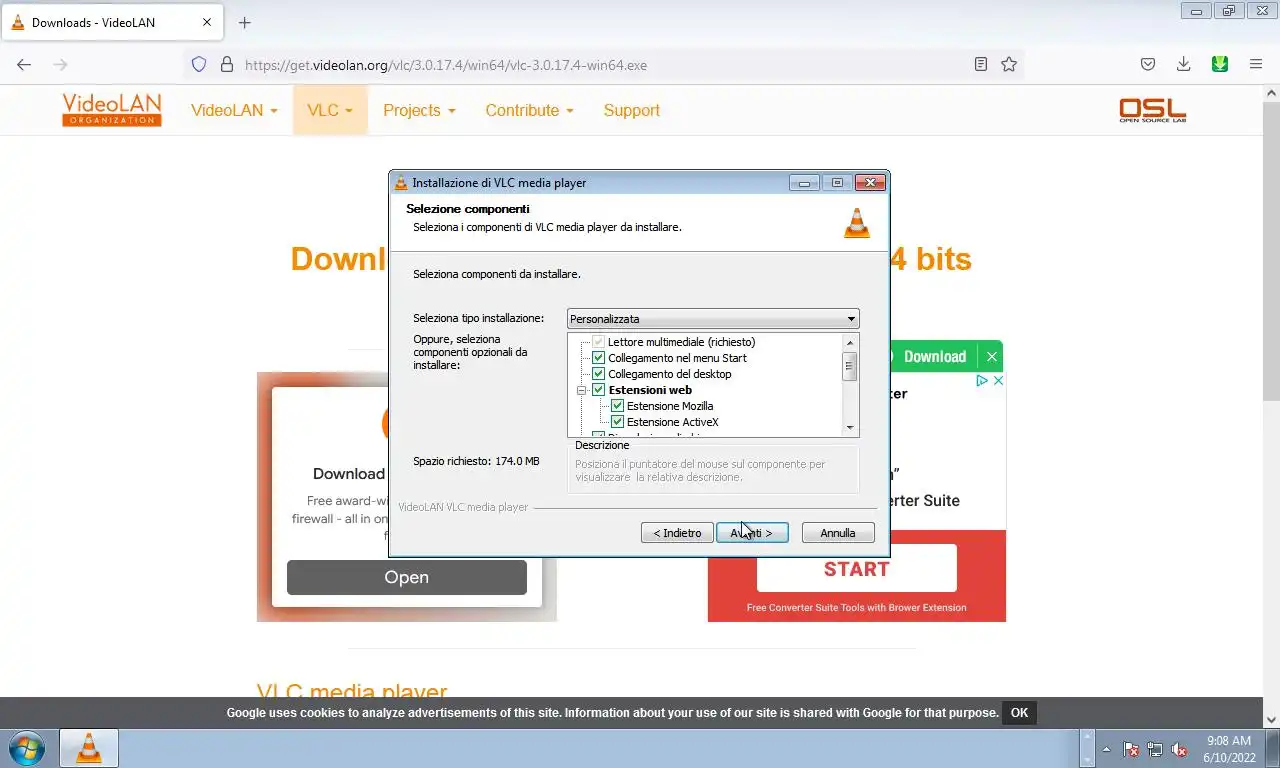Select the Estensione Mozilla tree row label

pyautogui.click(x=670, y=406)
